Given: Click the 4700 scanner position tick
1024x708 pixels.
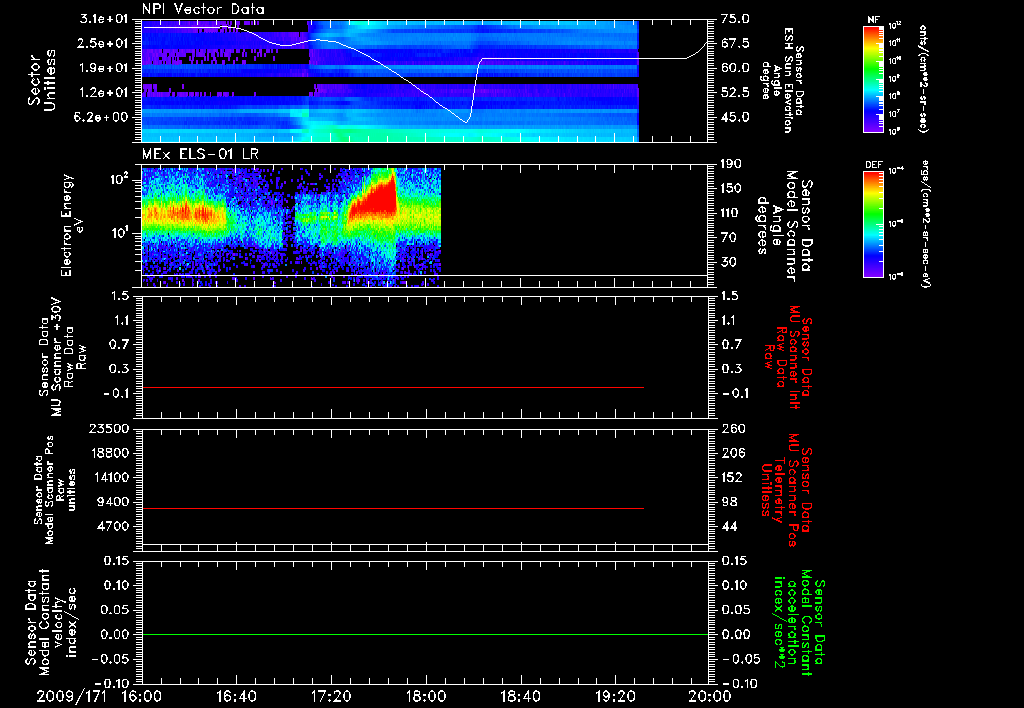Looking at the screenshot, I should 114,526.
